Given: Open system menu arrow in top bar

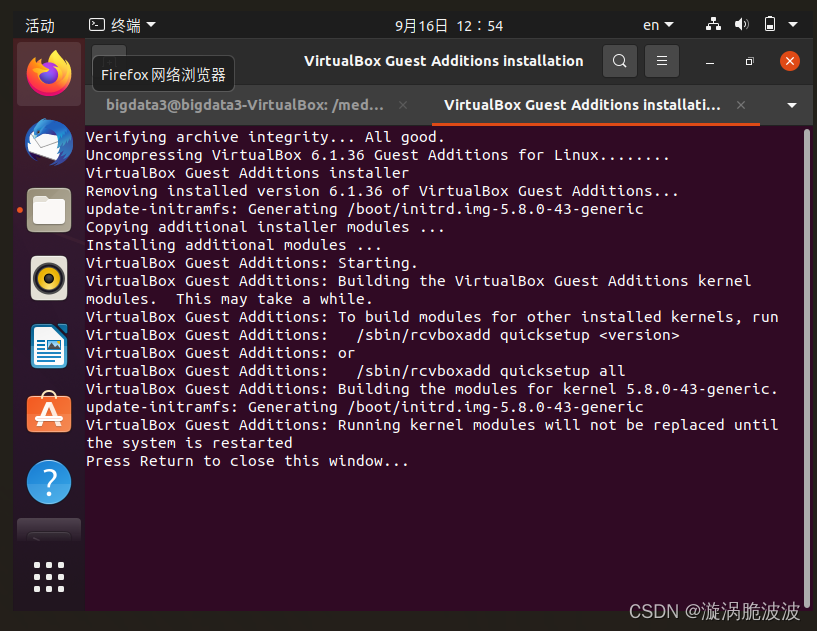Looking at the screenshot, I should (x=793, y=24).
